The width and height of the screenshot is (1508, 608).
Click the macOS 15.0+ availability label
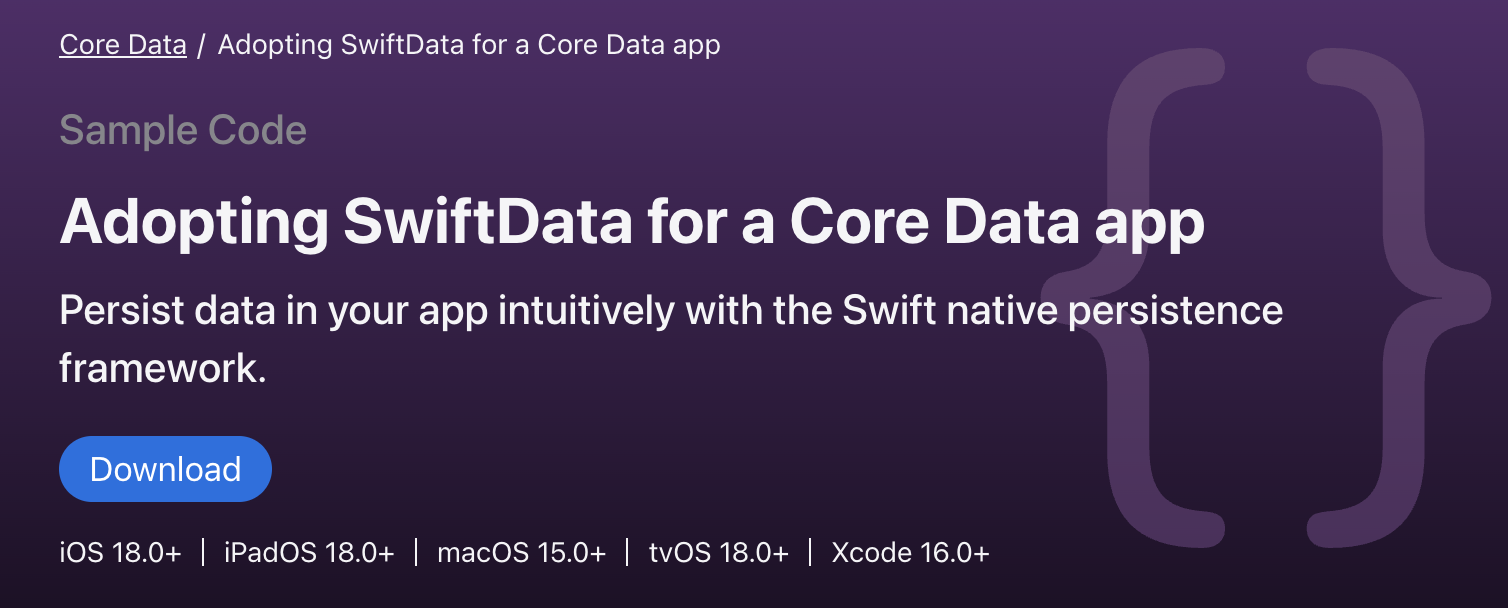coord(520,551)
